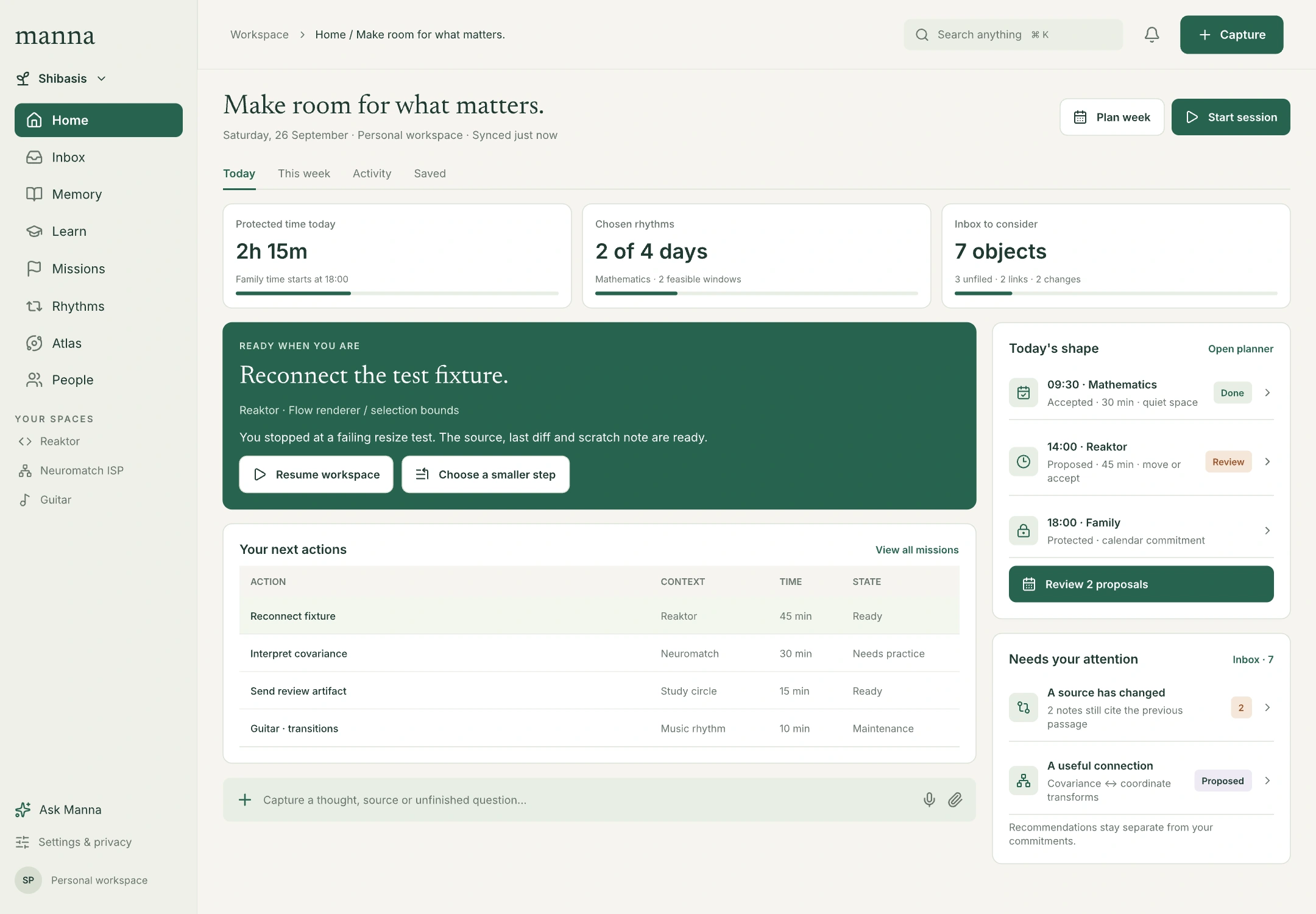Click the Protected time today progress bar
Image resolution: width=1316 pixels, height=914 pixels.
[397, 293]
